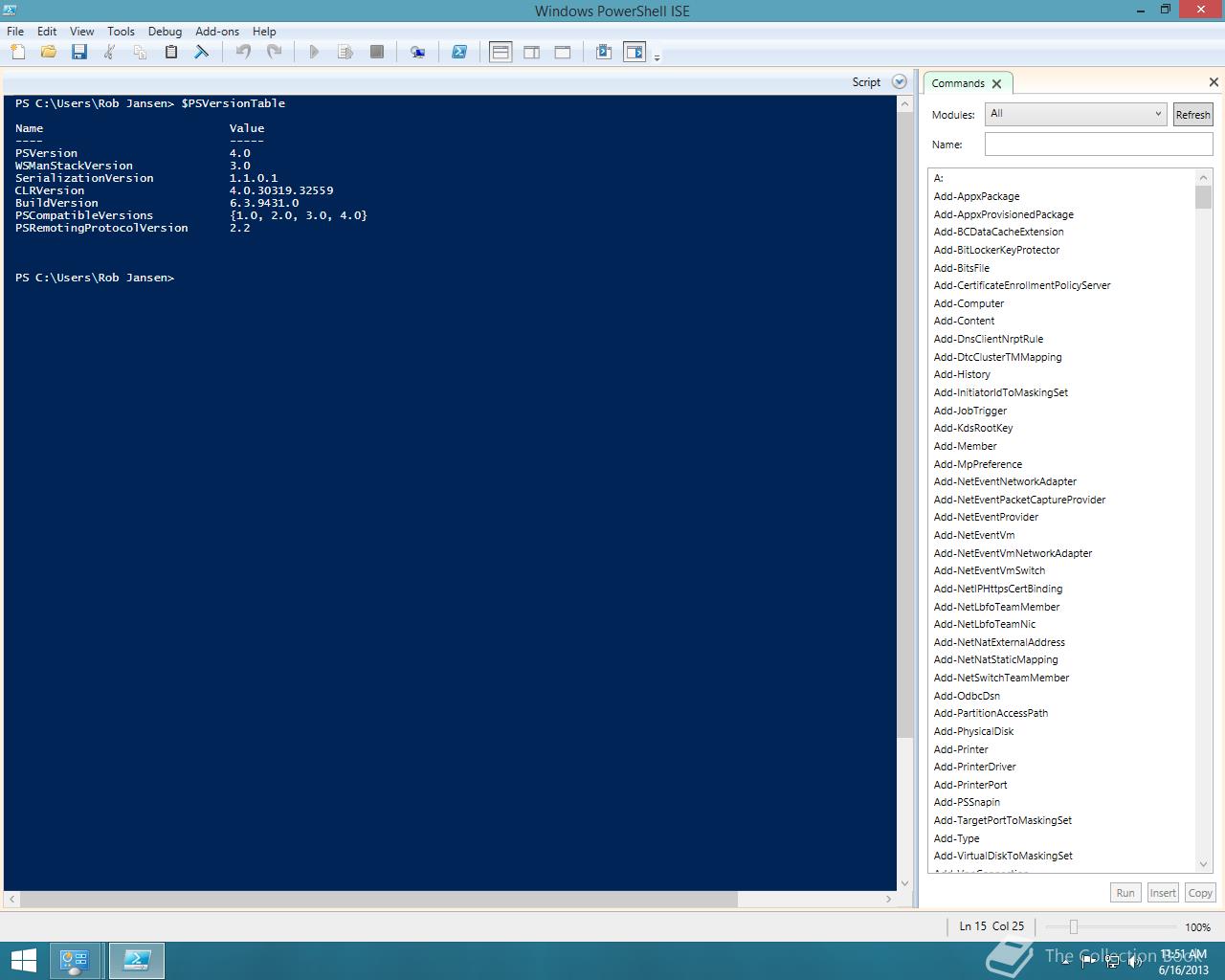The height and width of the screenshot is (980, 1225).
Task: Show command window toolbar icon
Action: coord(604,52)
